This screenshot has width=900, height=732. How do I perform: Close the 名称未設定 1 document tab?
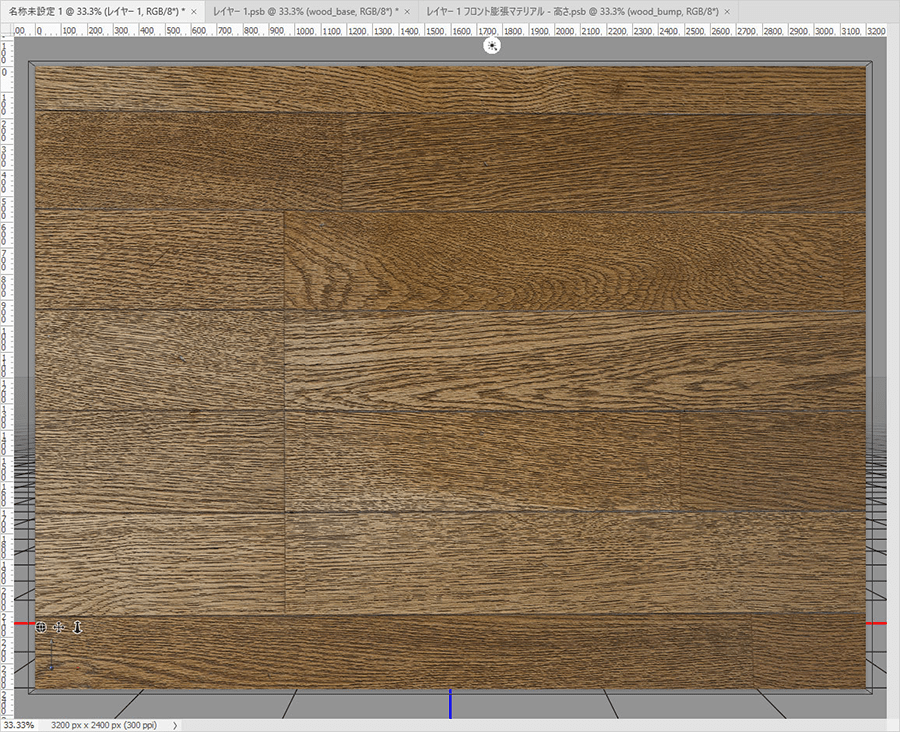[x=194, y=10]
